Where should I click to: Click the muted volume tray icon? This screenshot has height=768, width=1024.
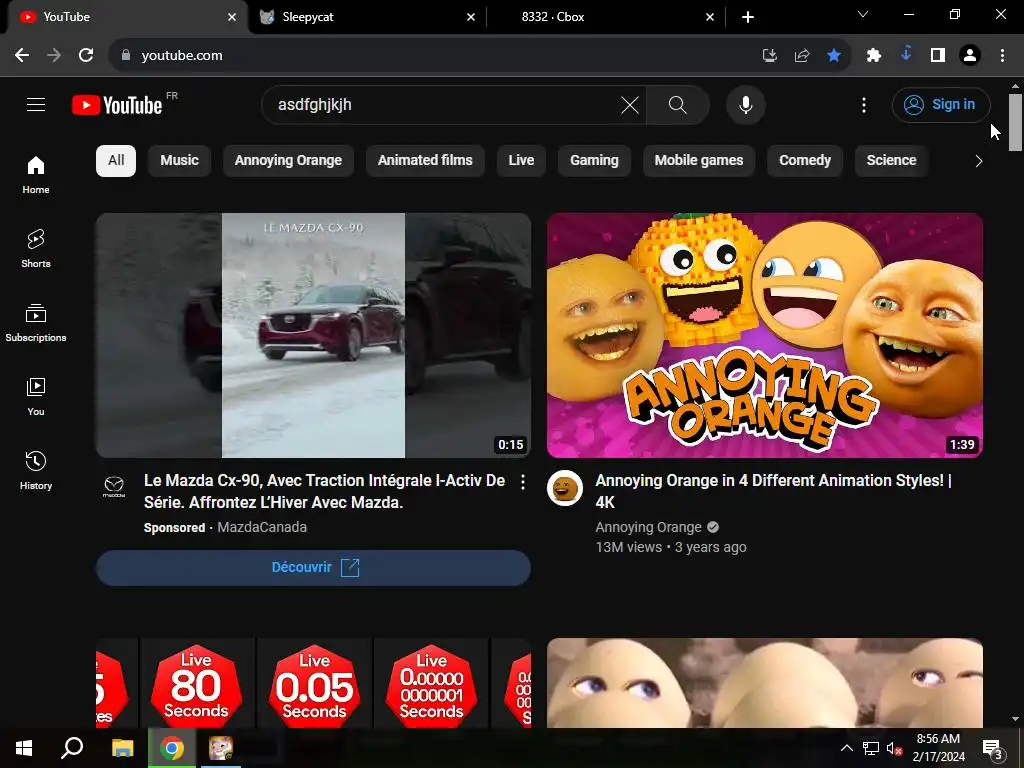[894, 748]
